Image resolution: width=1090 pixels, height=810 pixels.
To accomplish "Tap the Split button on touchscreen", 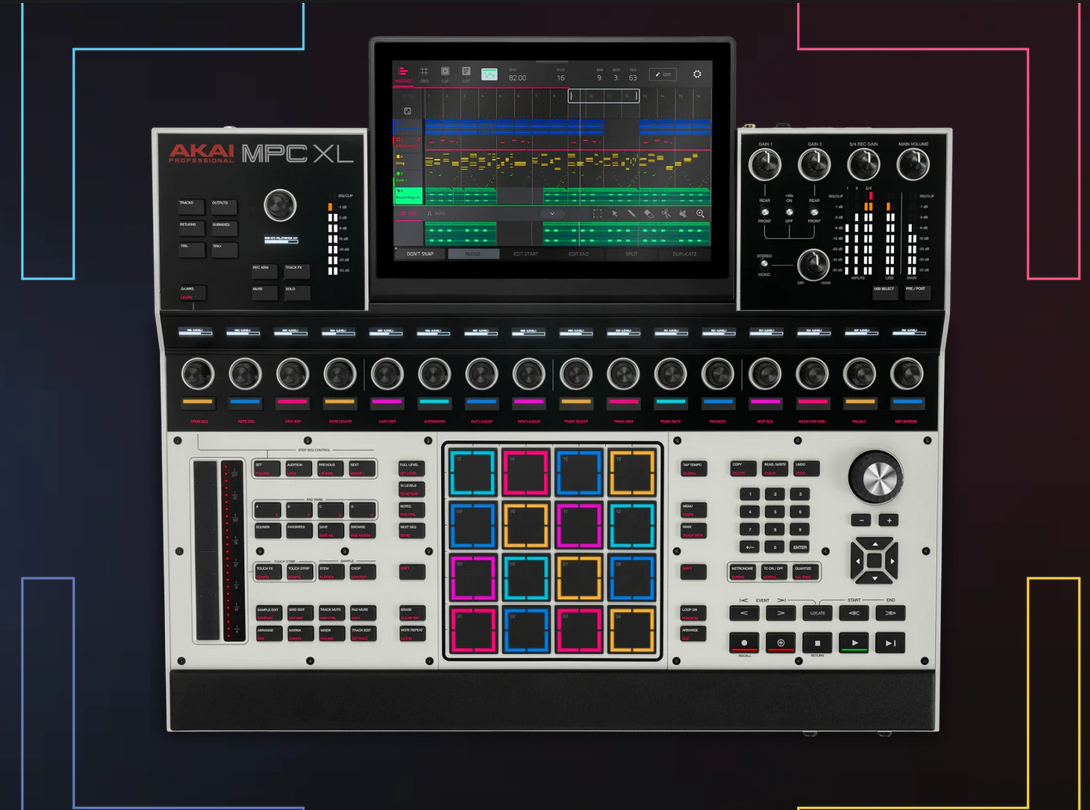I will point(631,254).
